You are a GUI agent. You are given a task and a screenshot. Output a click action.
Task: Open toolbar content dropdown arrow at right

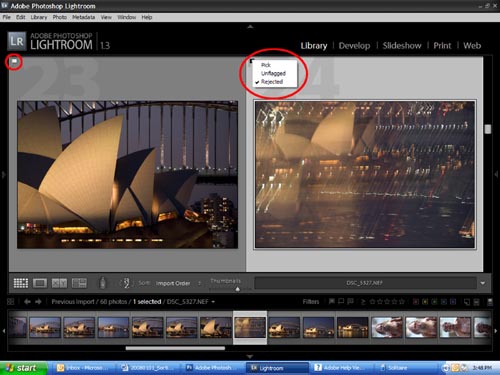[x=483, y=283]
